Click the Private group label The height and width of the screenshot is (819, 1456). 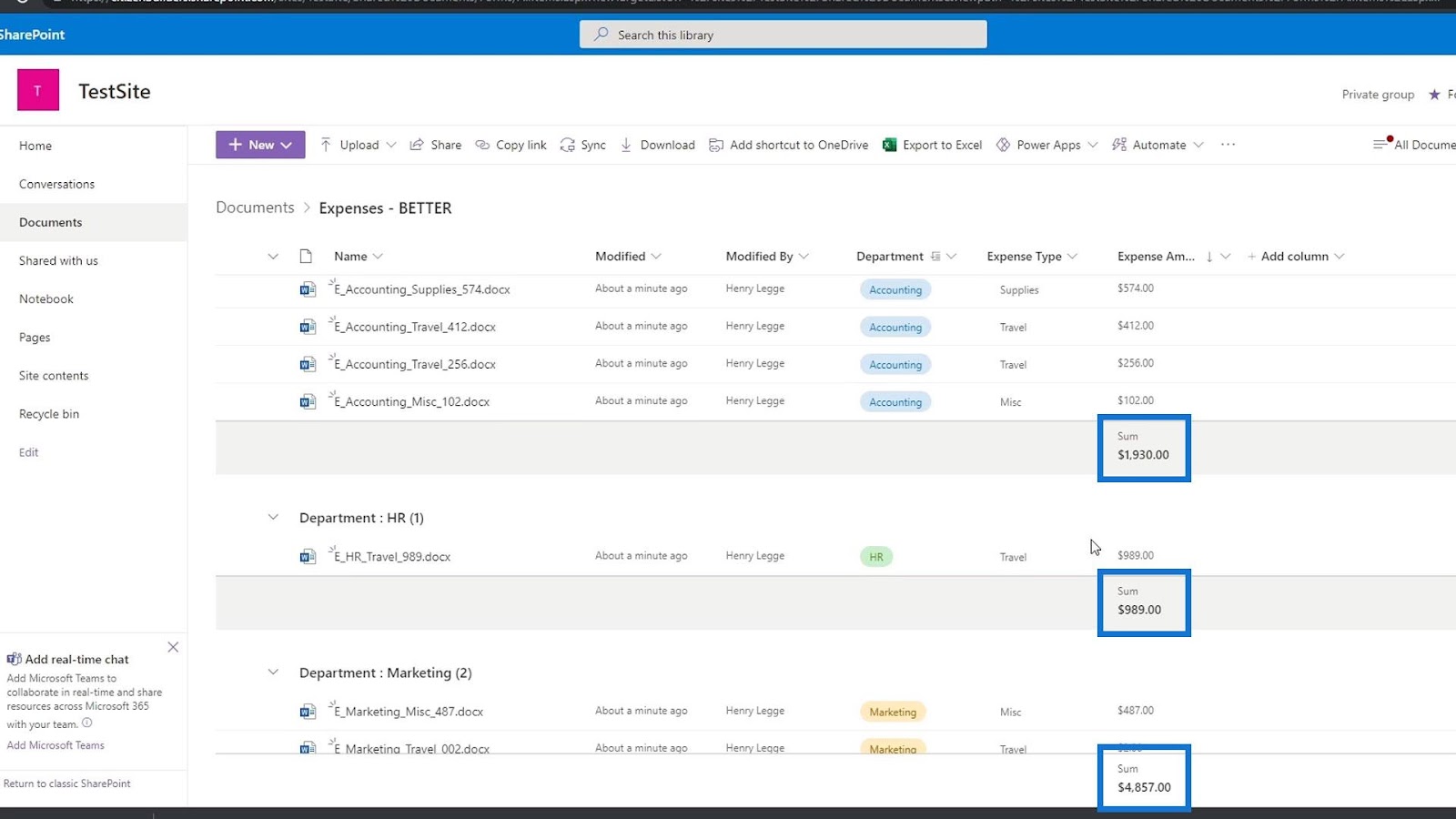pyautogui.click(x=1378, y=94)
